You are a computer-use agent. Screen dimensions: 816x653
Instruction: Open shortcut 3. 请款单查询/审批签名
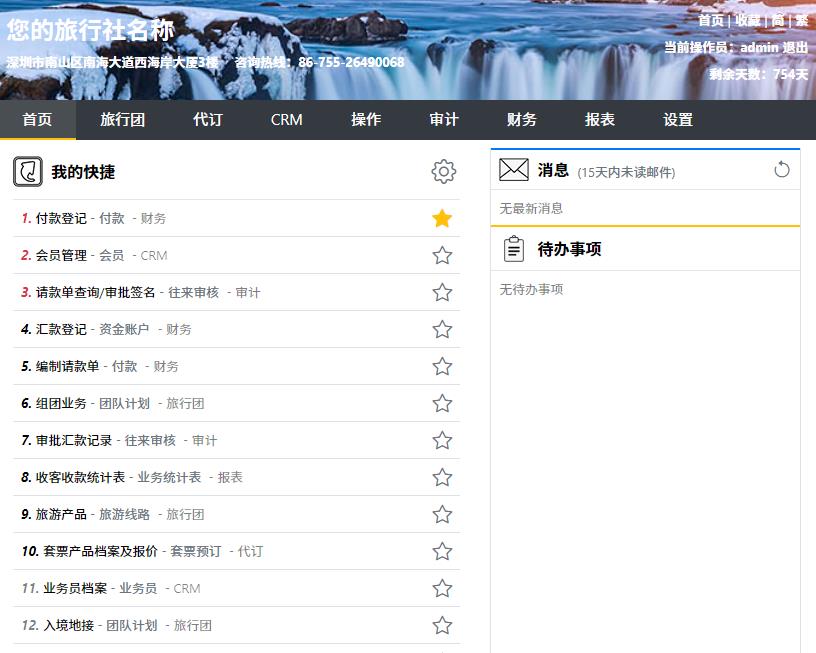tap(95, 292)
